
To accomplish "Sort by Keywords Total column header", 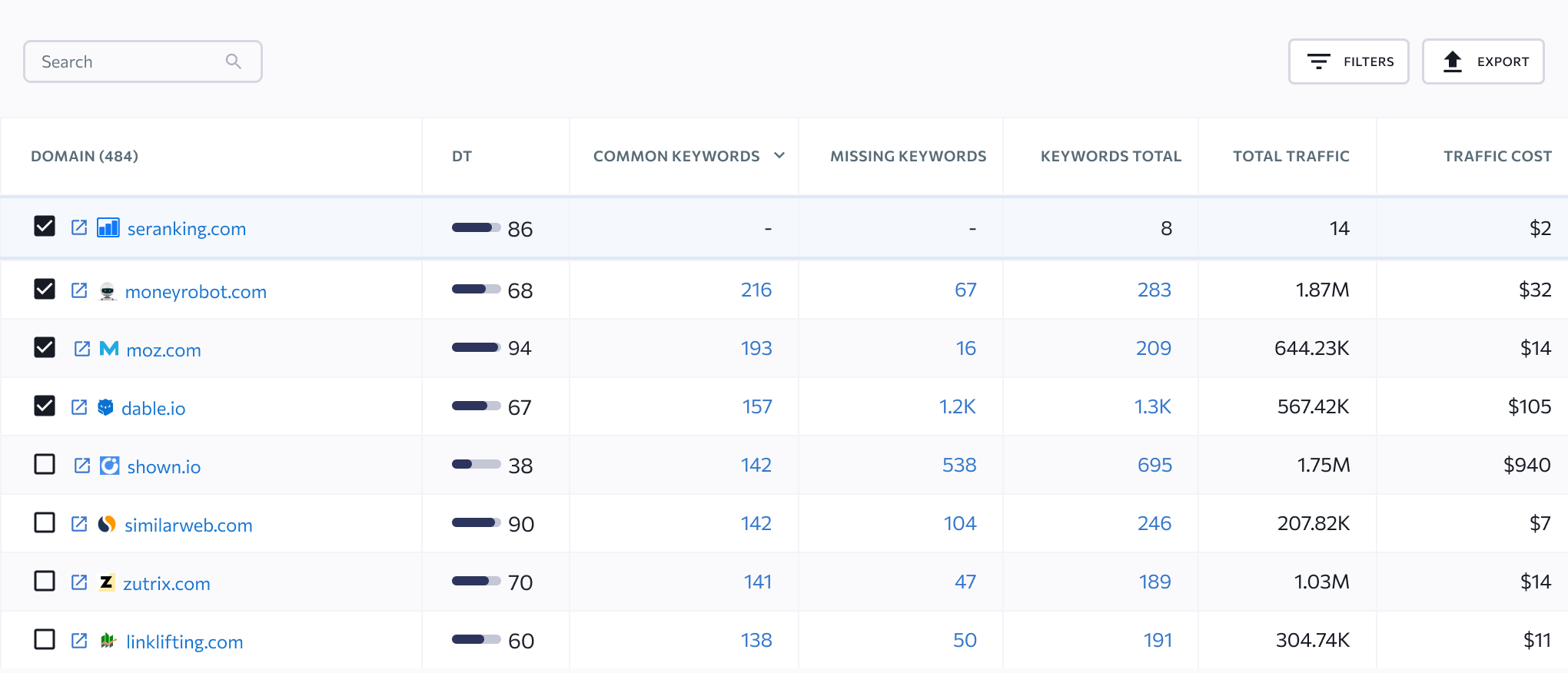I will point(1111,156).
